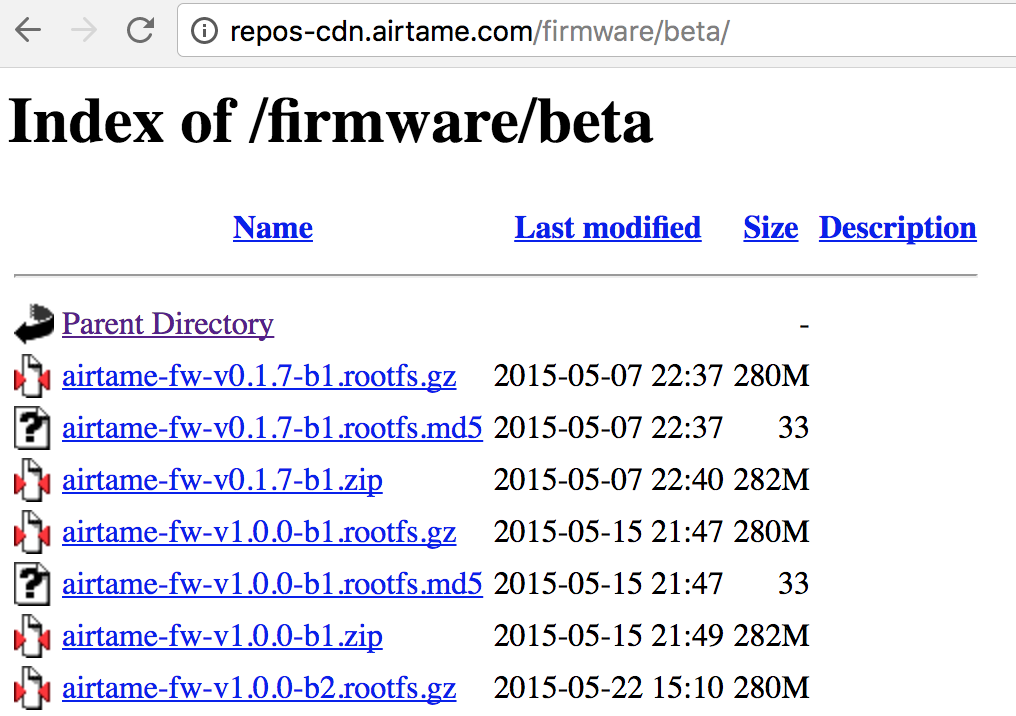1016x716 pixels.
Task: Sort the listing by Last modified
Action: coord(608,227)
